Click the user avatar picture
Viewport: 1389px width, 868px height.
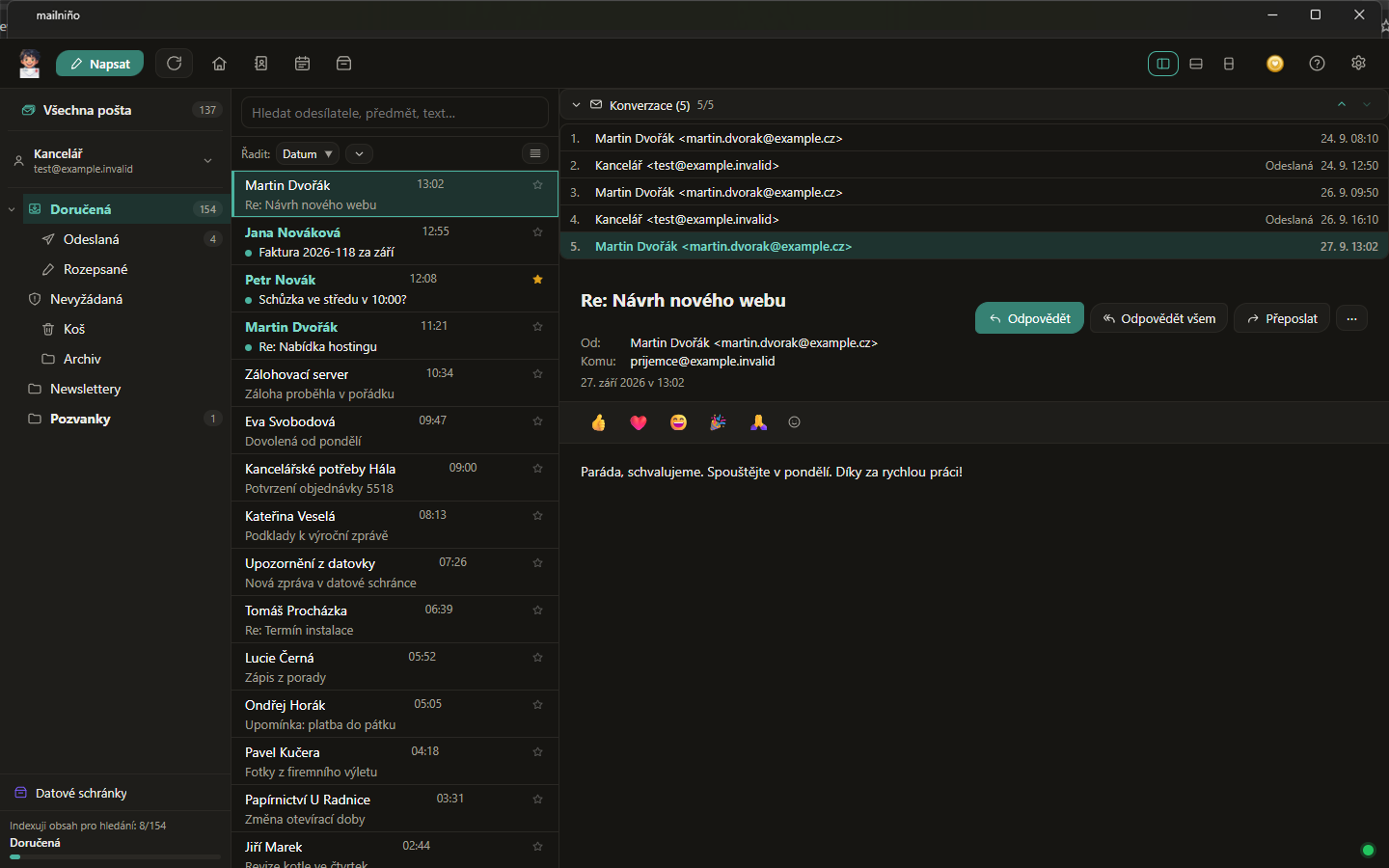coord(30,64)
